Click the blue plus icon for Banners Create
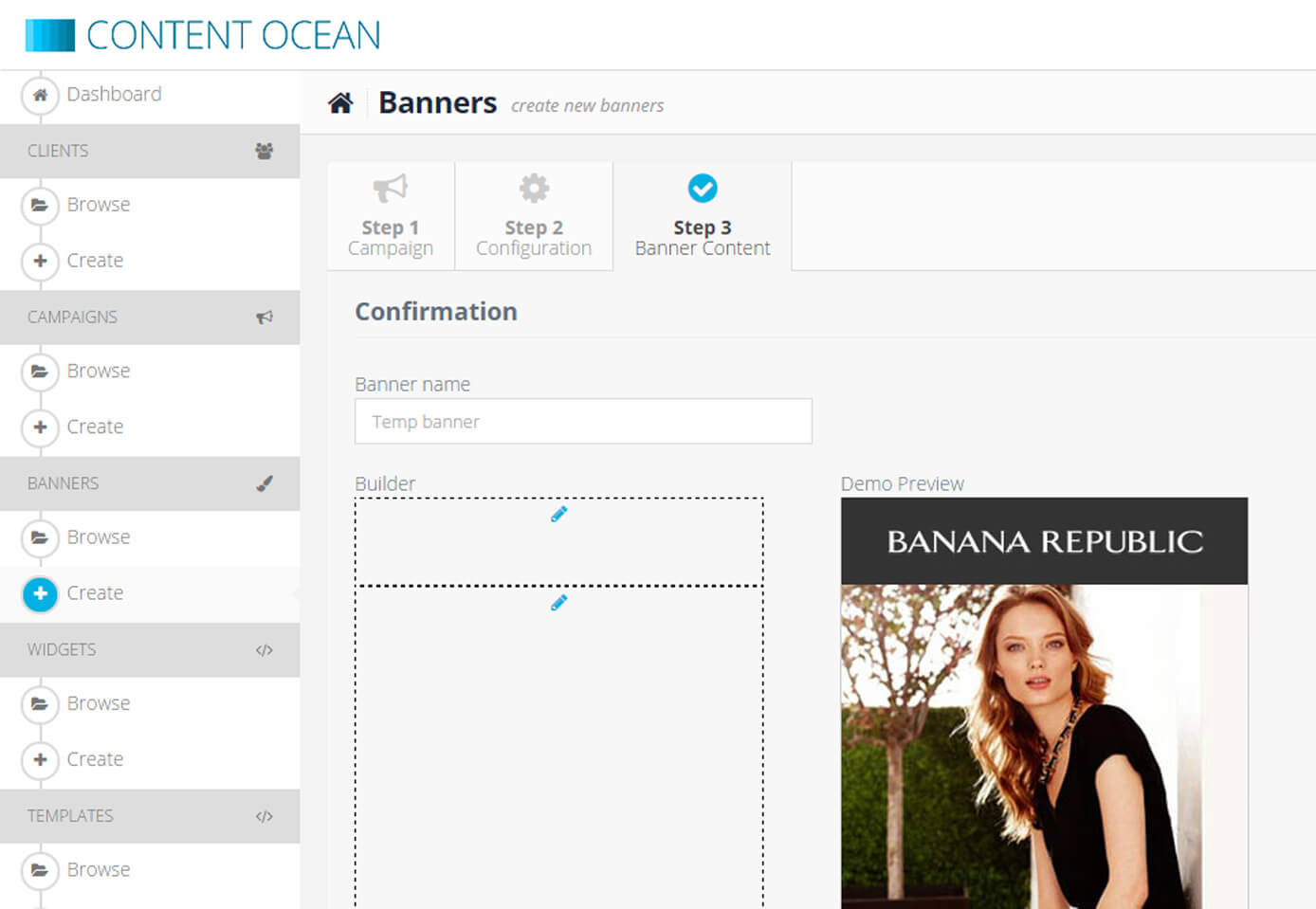The image size is (1316, 909). tap(40, 593)
